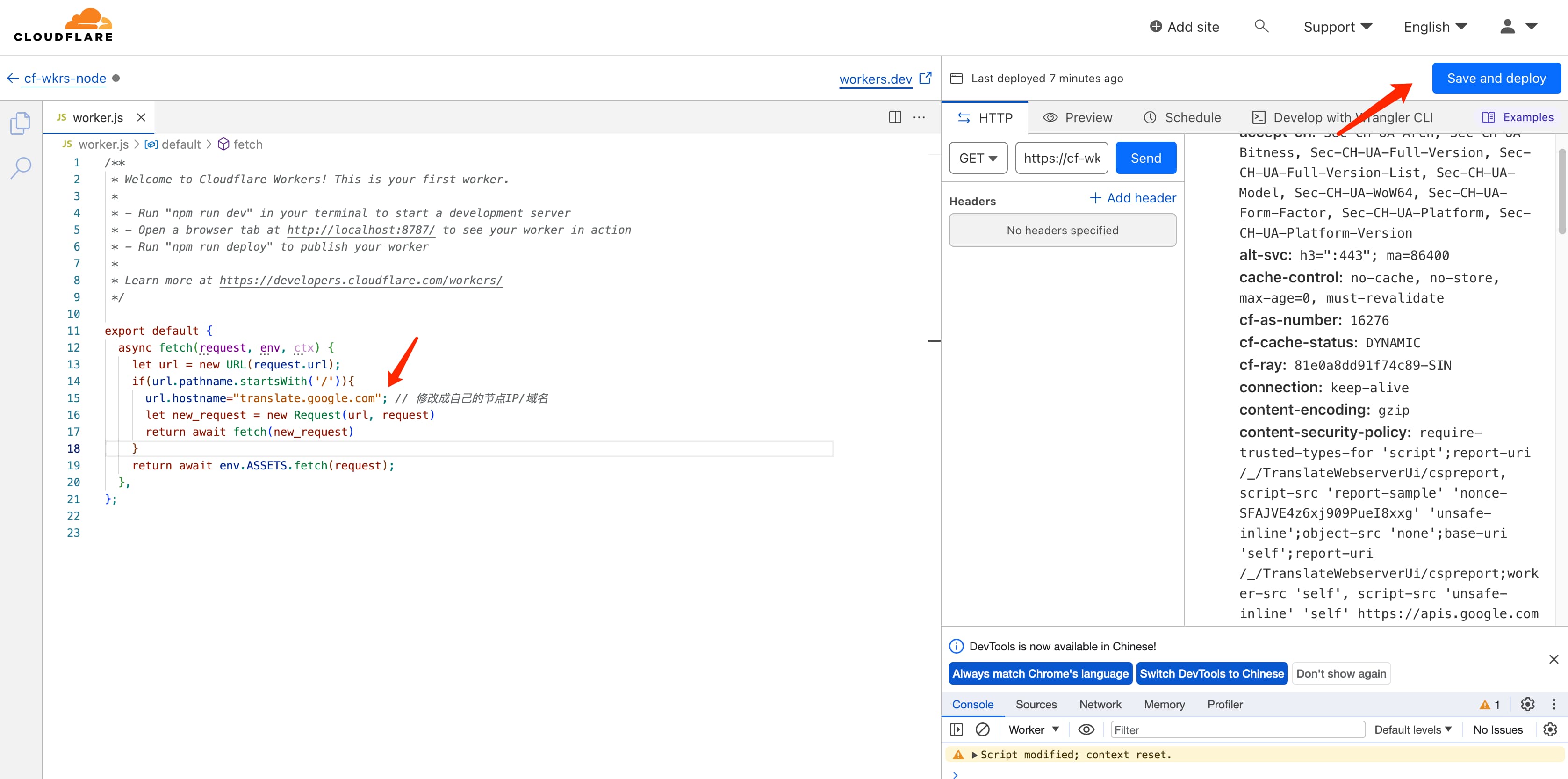Image resolution: width=1568 pixels, height=779 pixels.
Task: Click the cf-wkrs-node link
Action: tap(65, 79)
